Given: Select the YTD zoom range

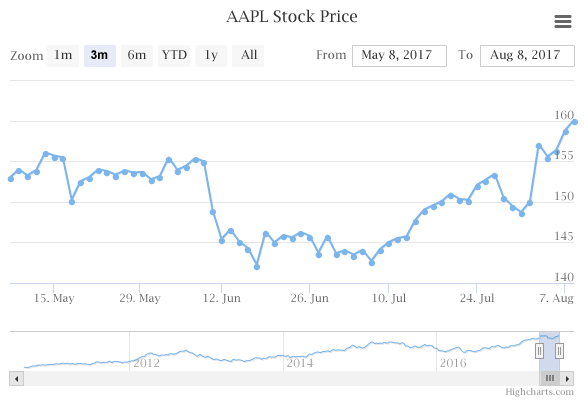Looking at the screenshot, I should (x=174, y=56).
